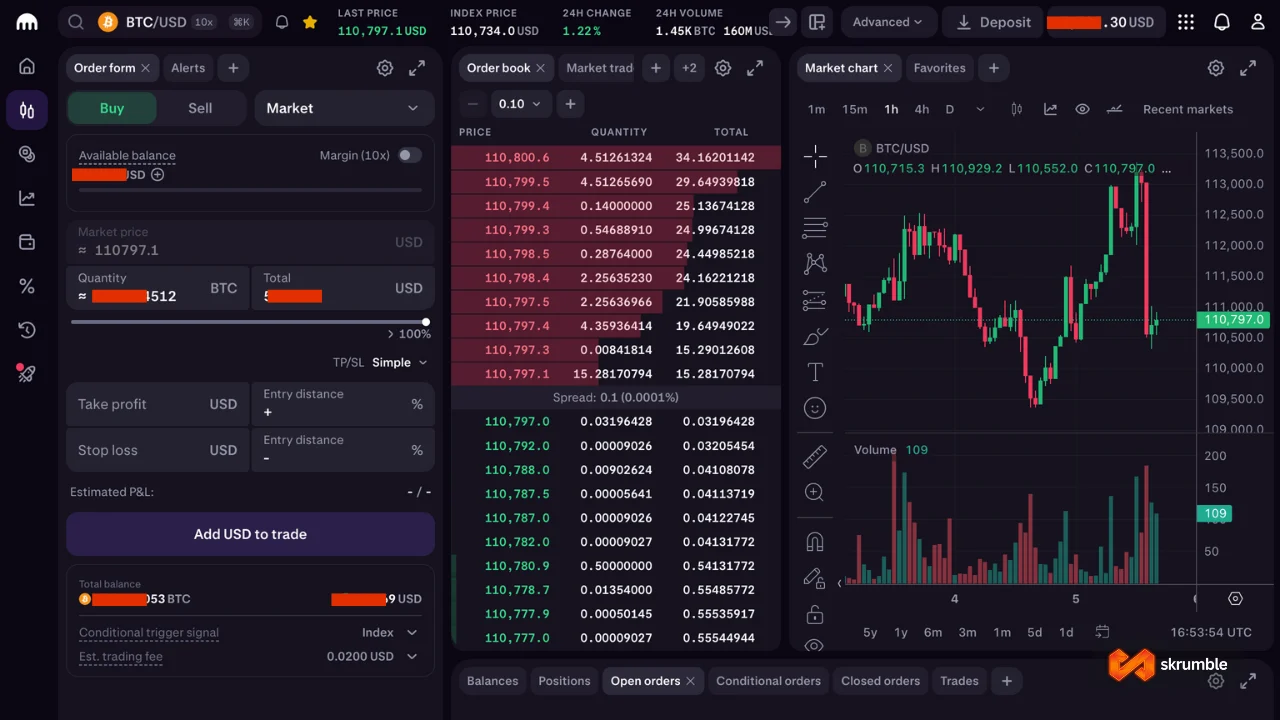1280x720 pixels.
Task: Close the Order form tab
Action: click(x=145, y=68)
